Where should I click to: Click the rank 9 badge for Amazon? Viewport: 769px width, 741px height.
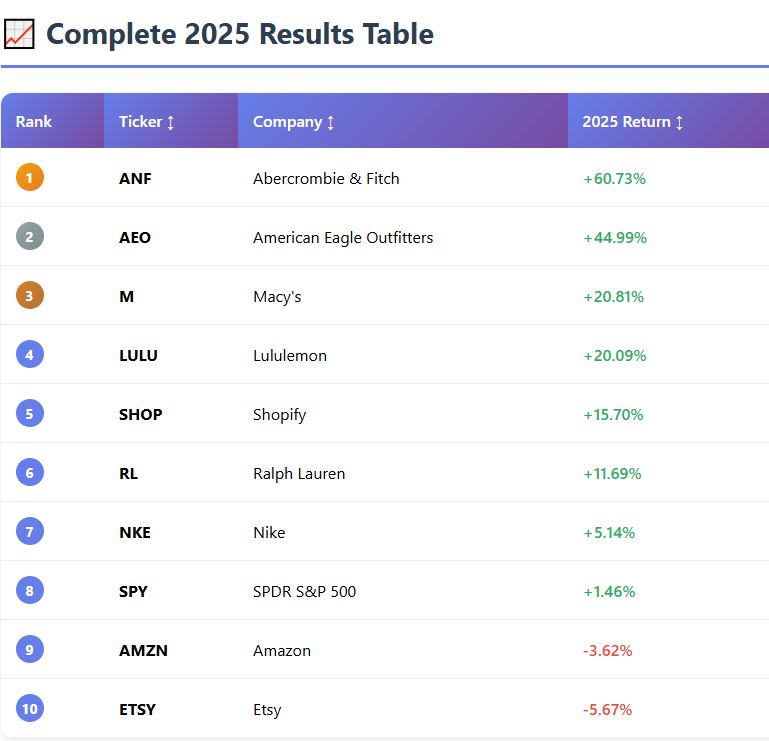(30, 650)
